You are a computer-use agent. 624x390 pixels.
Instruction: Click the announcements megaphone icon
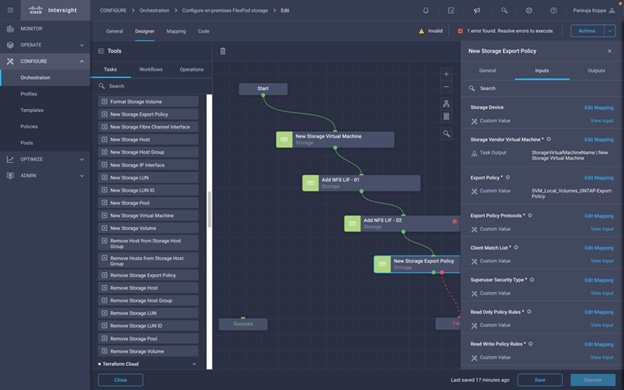coord(477,10)
